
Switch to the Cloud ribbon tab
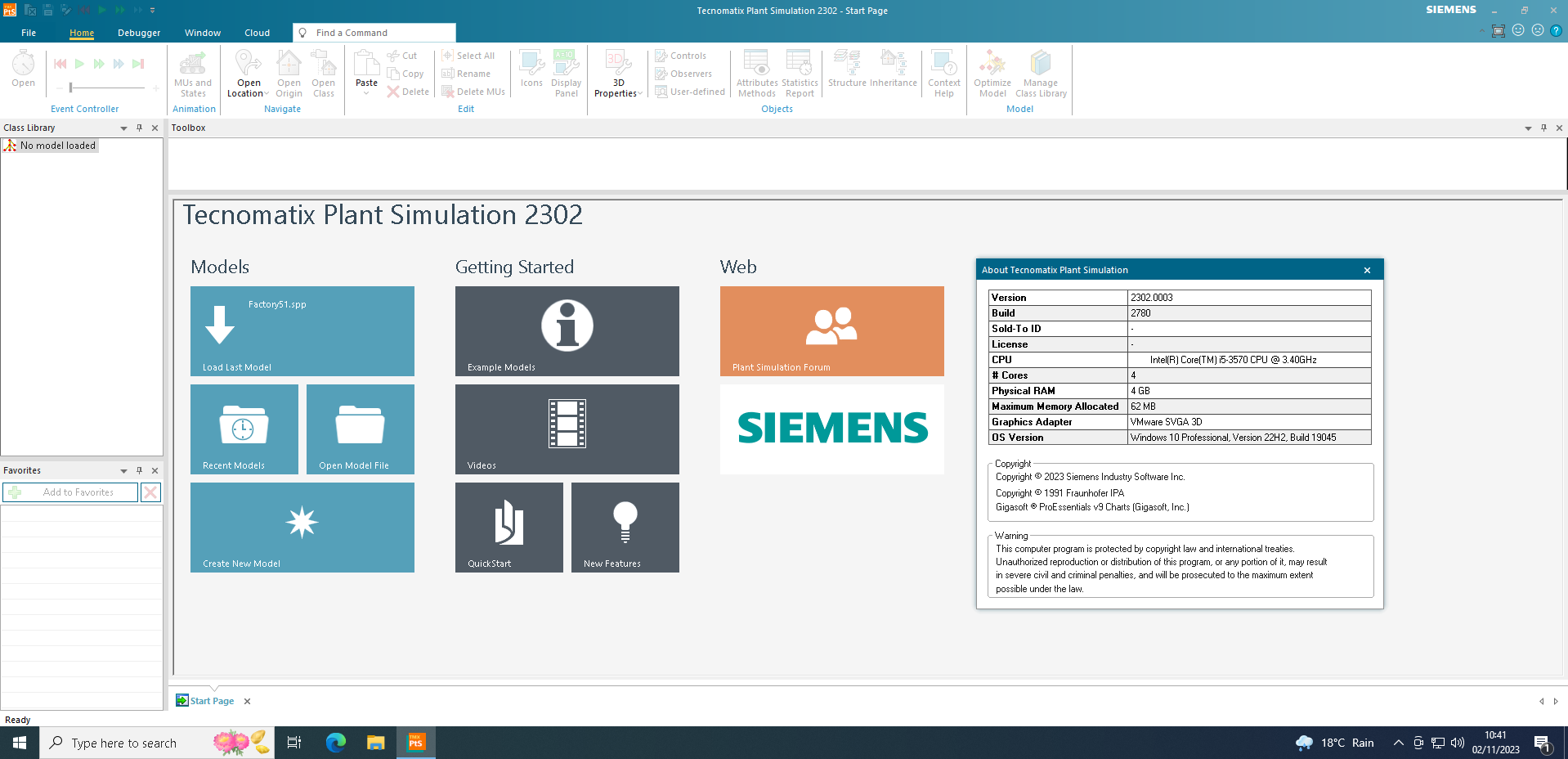[257, 33]
